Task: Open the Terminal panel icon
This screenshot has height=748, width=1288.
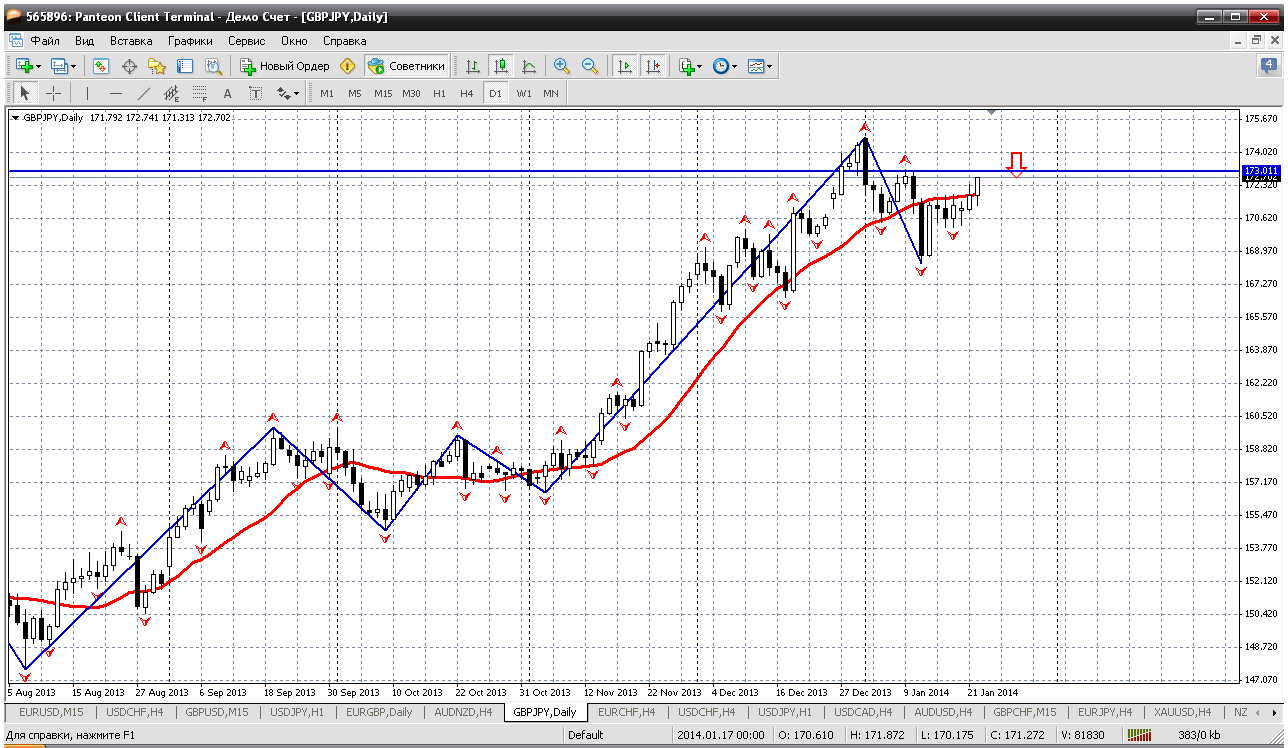Action: click(x=185, y=66)
